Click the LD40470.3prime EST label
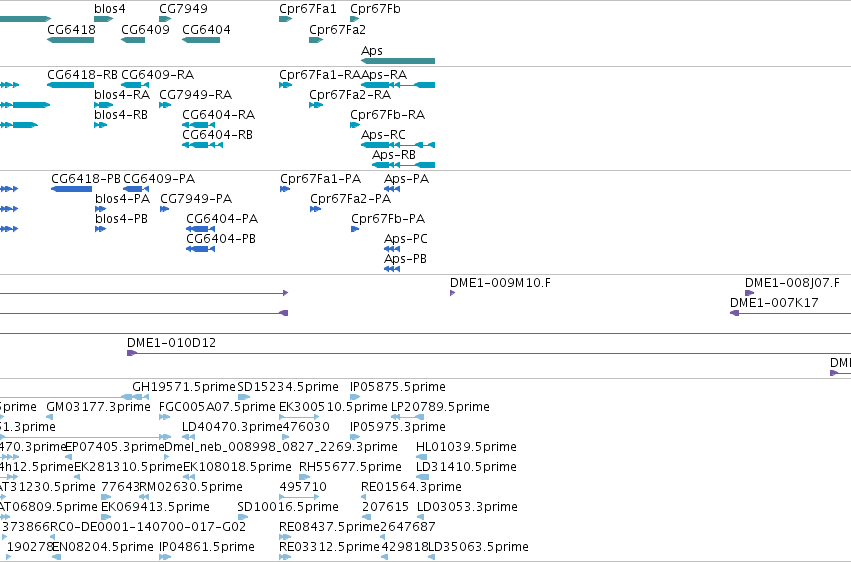The image size is (851, 562). (232, 427)
